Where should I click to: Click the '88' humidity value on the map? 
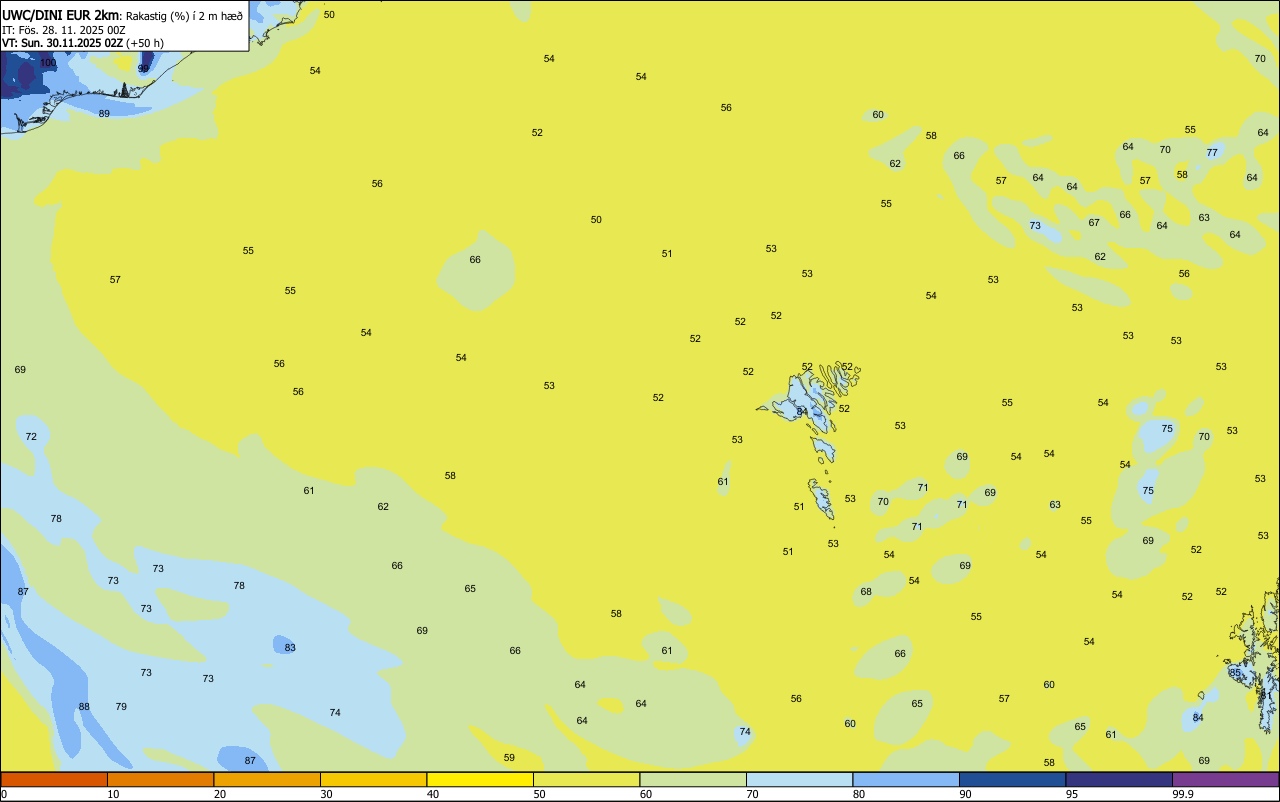(x=84, y=707)
